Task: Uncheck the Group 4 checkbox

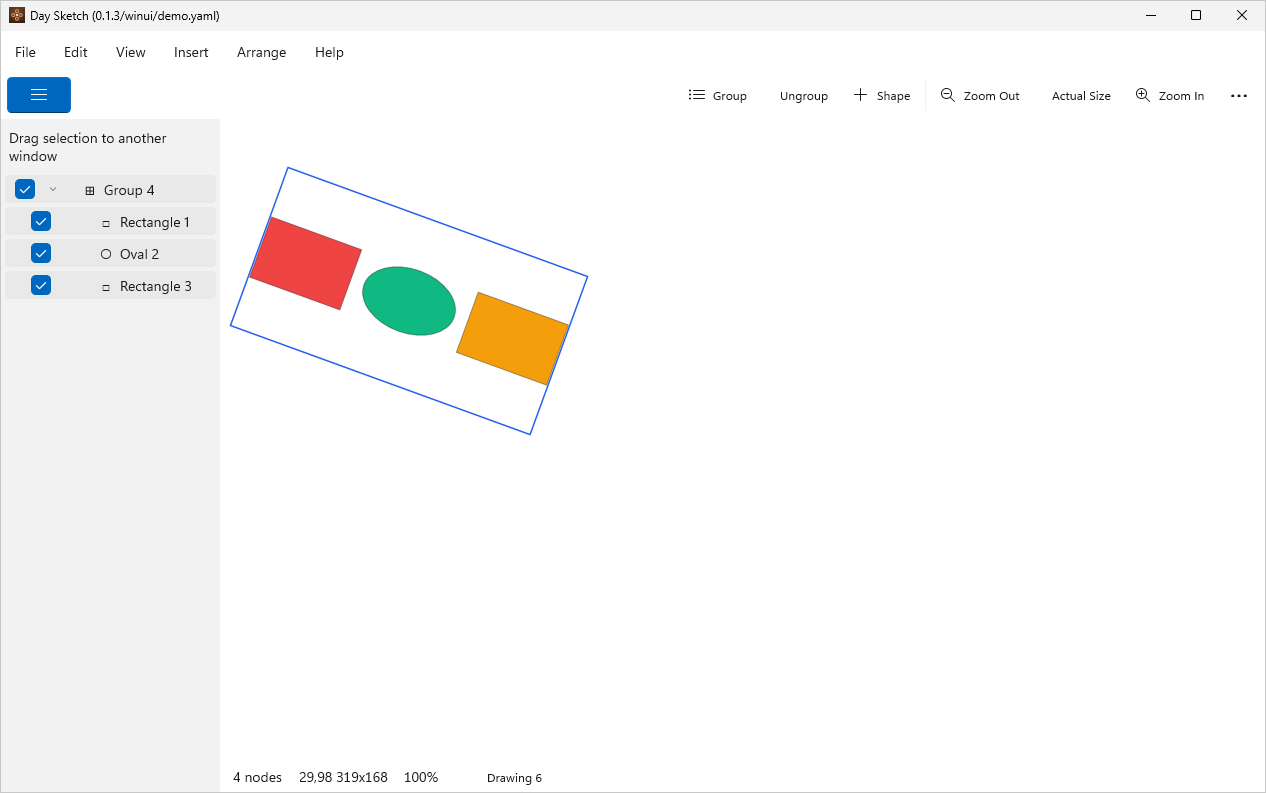Action: coord(25,189)
